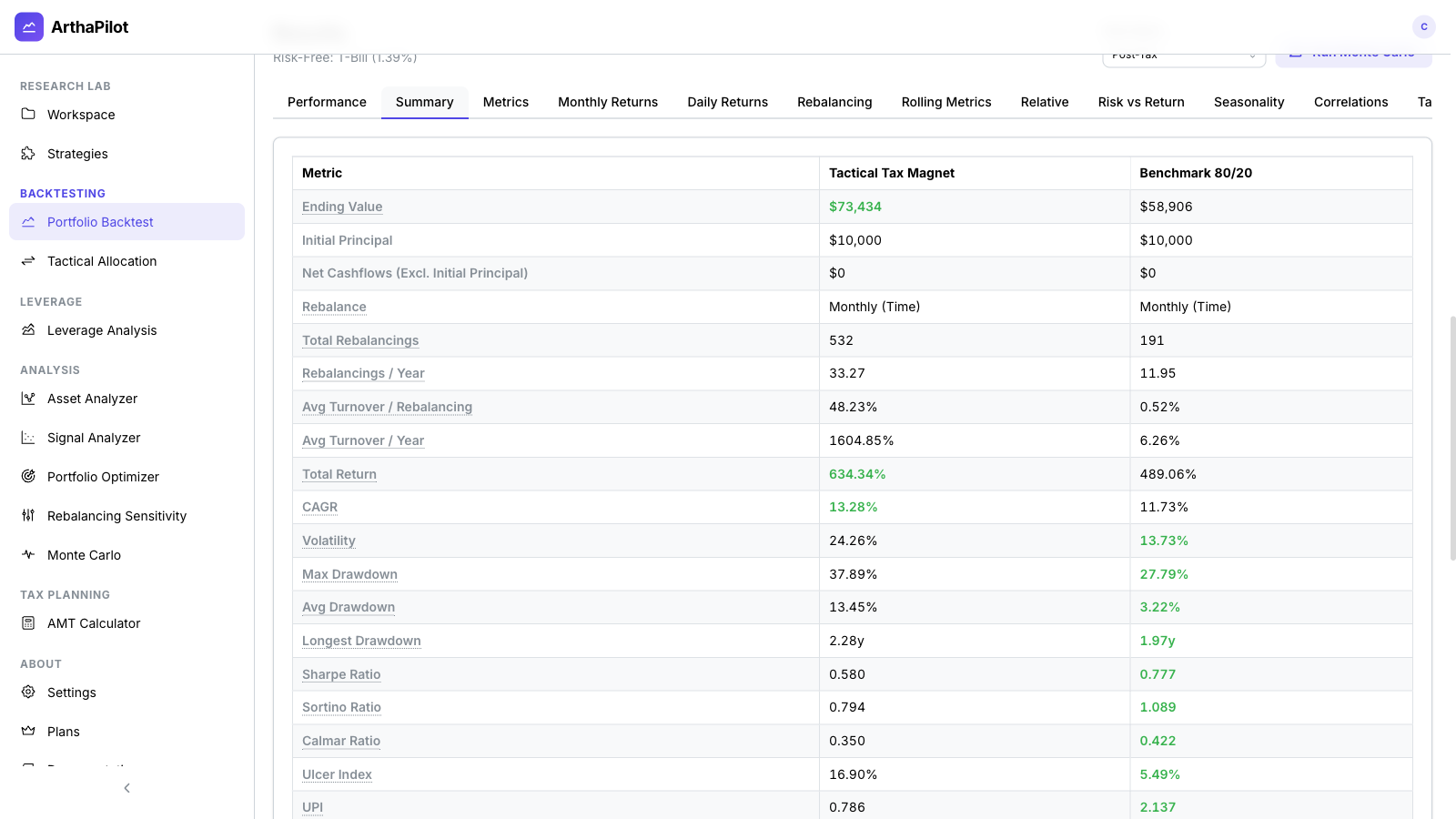Click the user avatar in top right
1456x819 pixels.
coord(1423,27)
